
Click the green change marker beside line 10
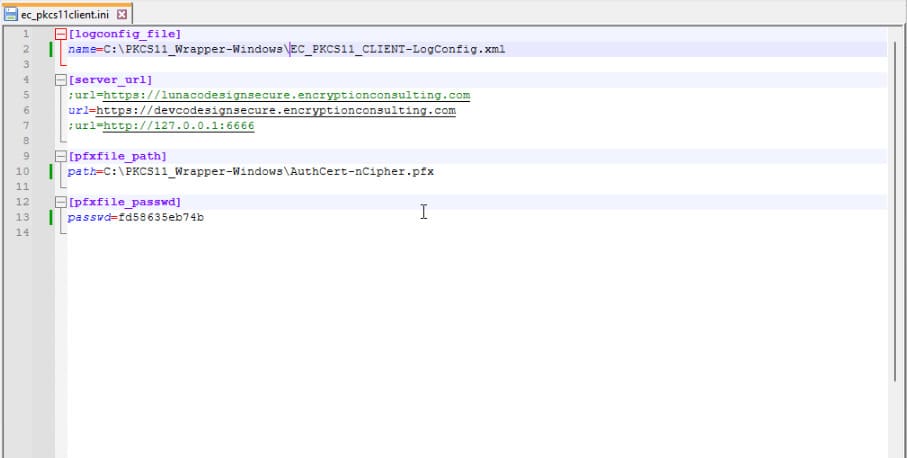51,172
